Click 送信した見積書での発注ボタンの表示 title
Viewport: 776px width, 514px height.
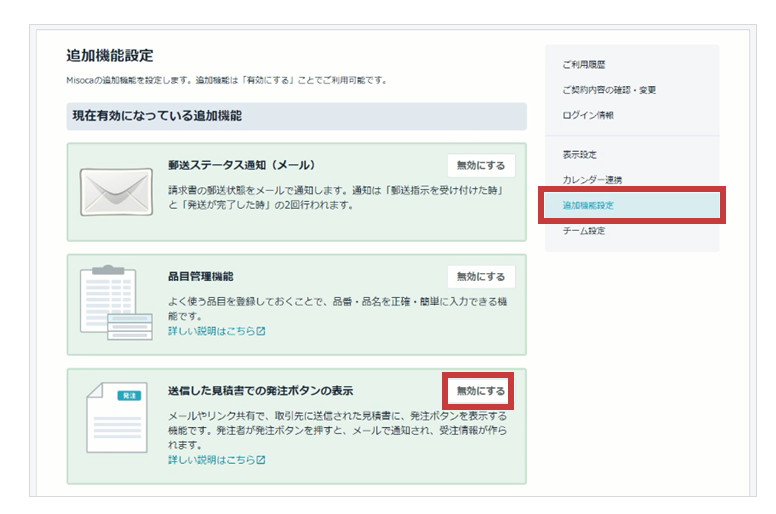click(260, 391)
